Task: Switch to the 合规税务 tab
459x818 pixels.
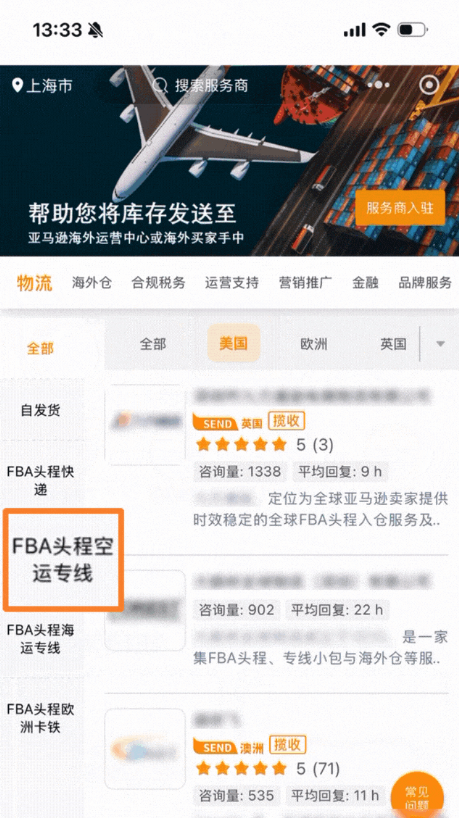Action: tap(158, 283)
